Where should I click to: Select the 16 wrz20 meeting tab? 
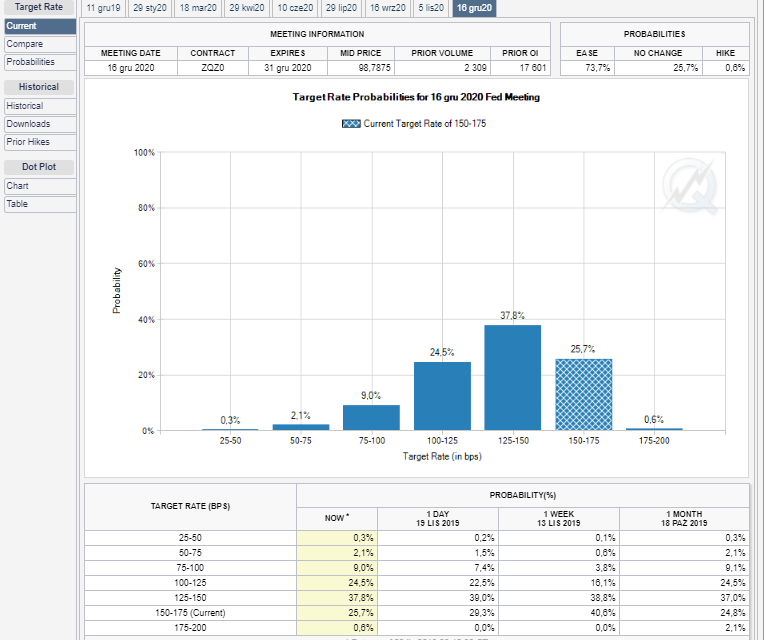(x=387, y=8)
